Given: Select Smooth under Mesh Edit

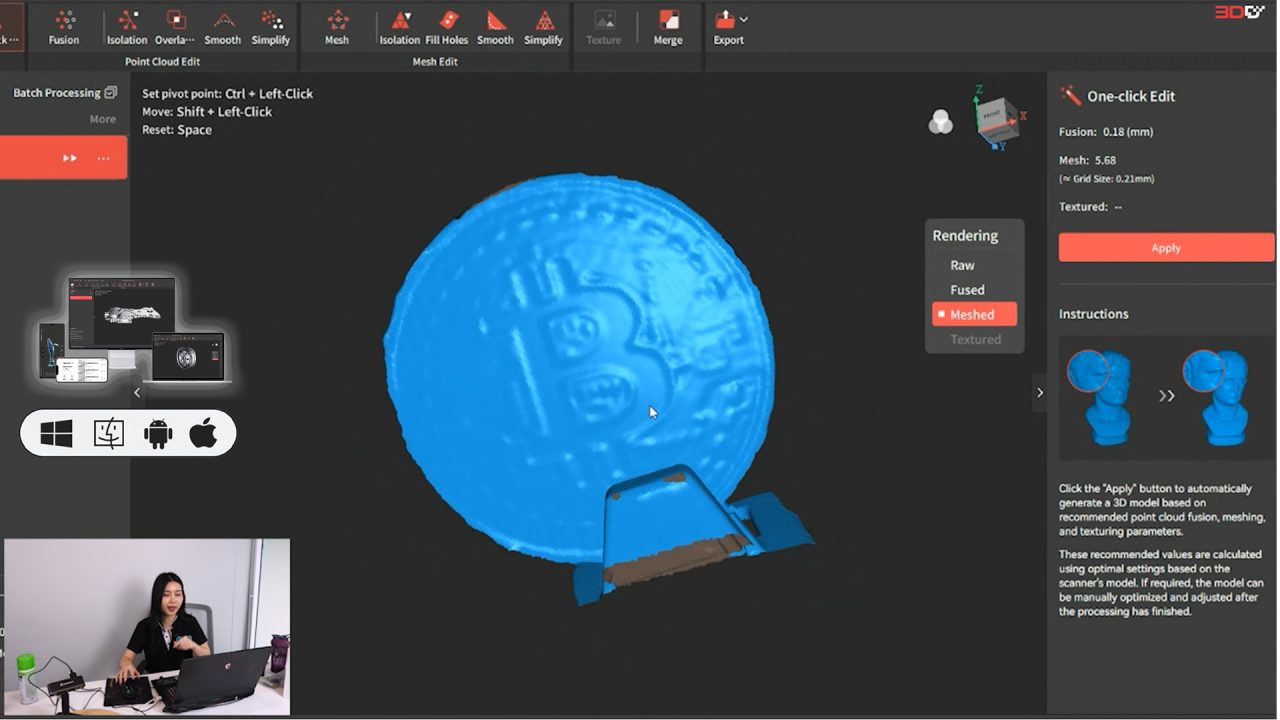Looking at the screenshot, I should tap(494, 26).
